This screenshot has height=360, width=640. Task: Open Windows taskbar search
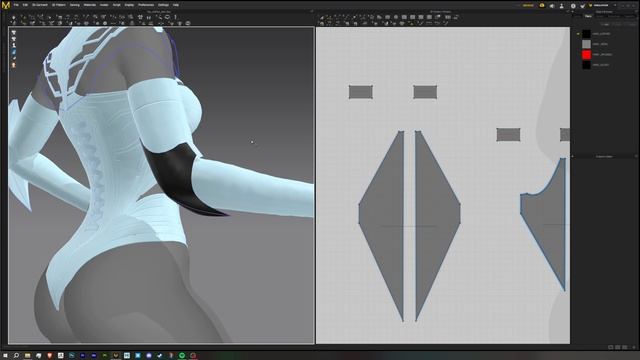[16, 356]
